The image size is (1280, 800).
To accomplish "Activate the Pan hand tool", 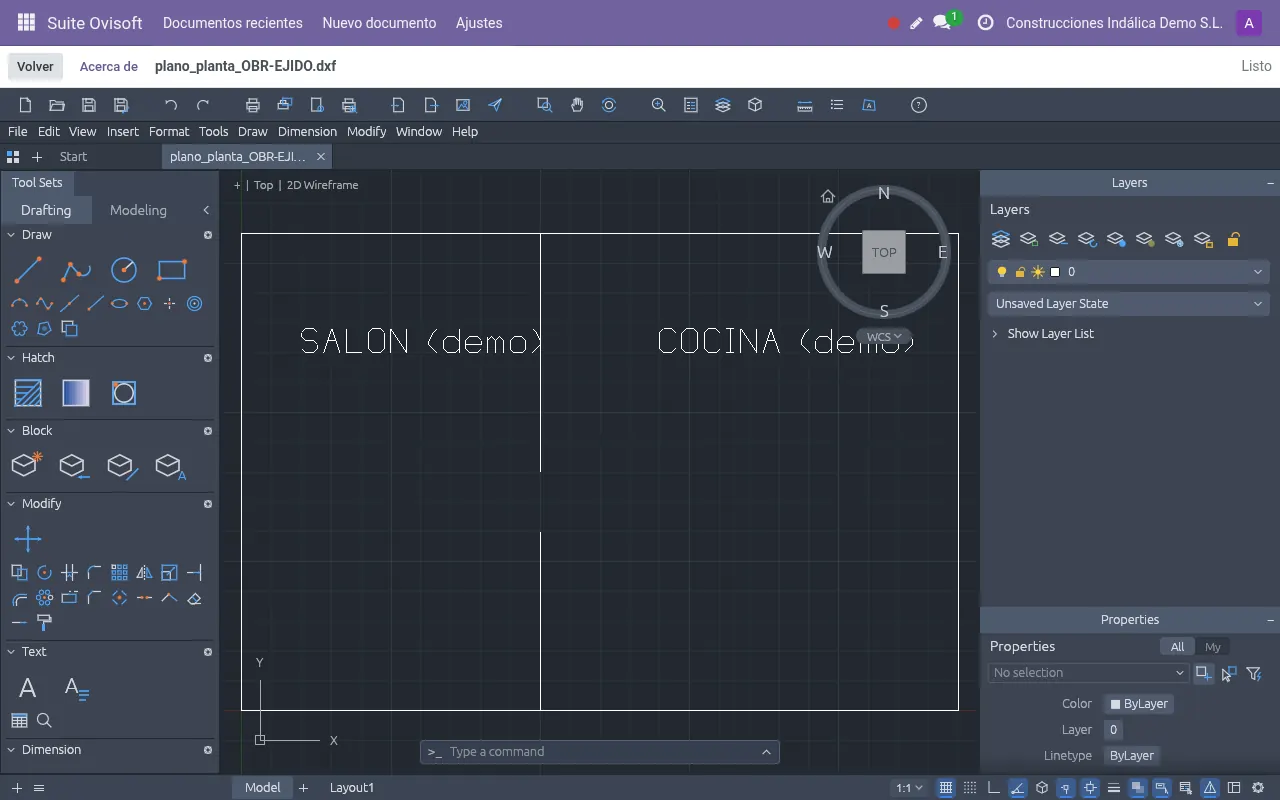I will point(577,105).
